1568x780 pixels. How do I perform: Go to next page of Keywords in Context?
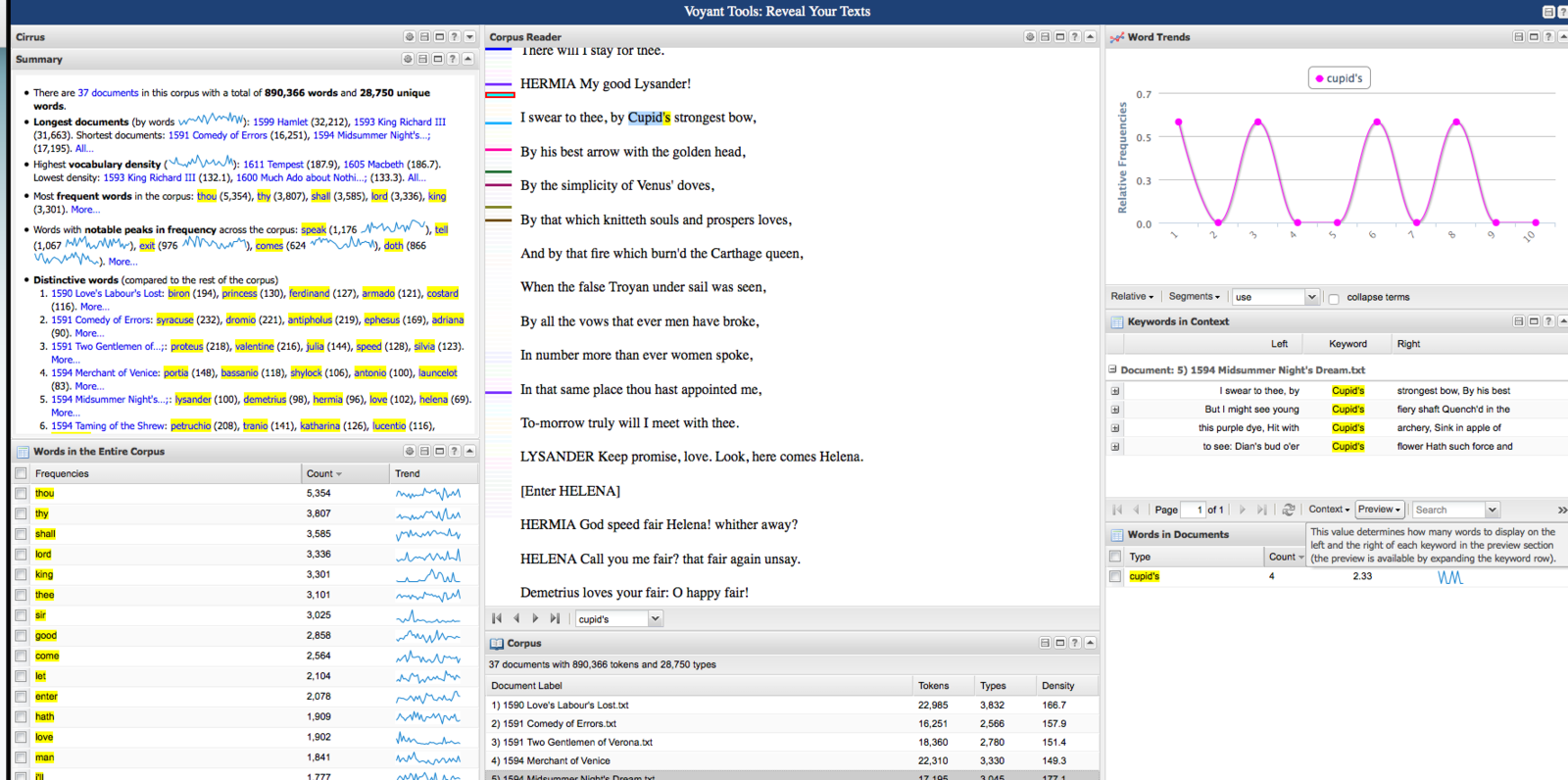point(1243,510)
